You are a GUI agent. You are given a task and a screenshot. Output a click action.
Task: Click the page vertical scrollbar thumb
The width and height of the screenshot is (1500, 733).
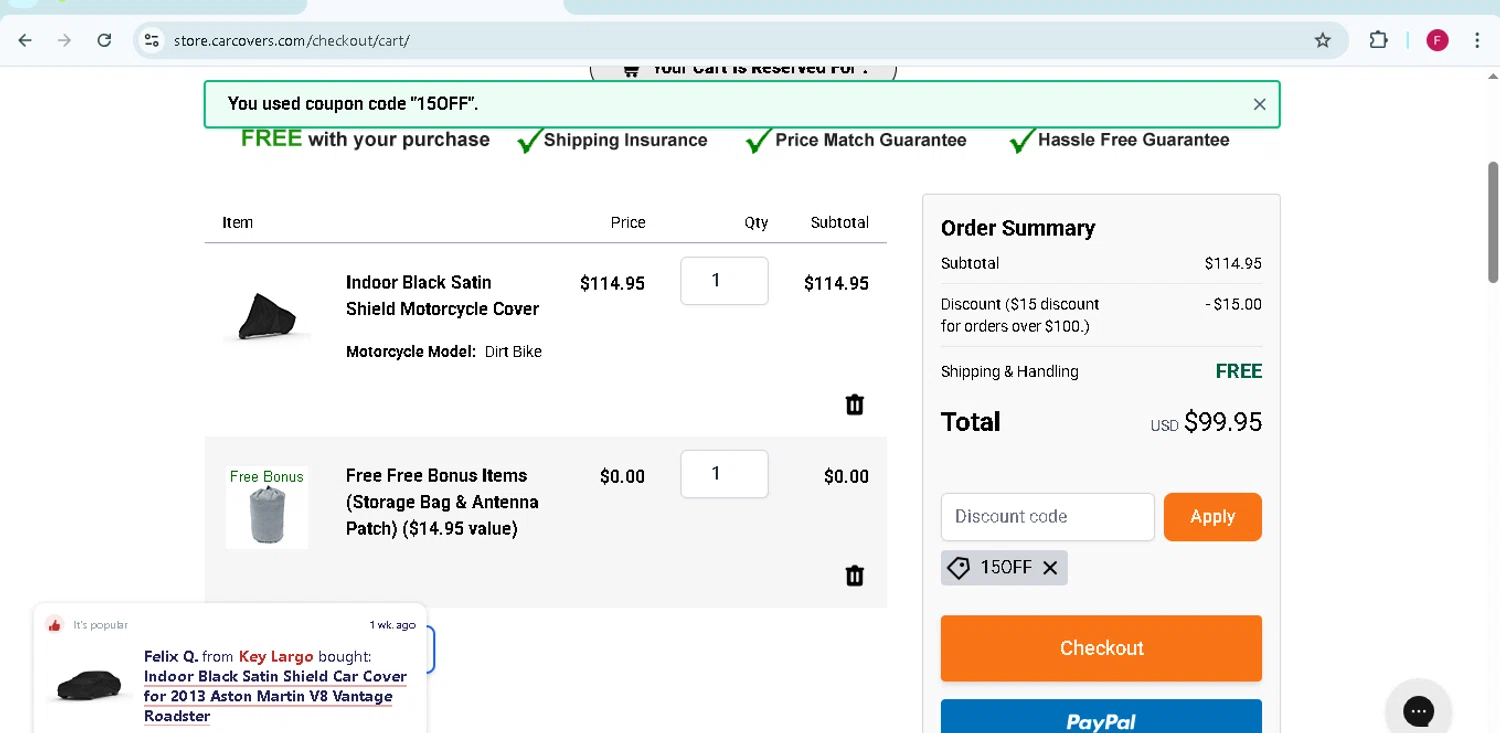pyautogui.click(x=1493, y=222)
